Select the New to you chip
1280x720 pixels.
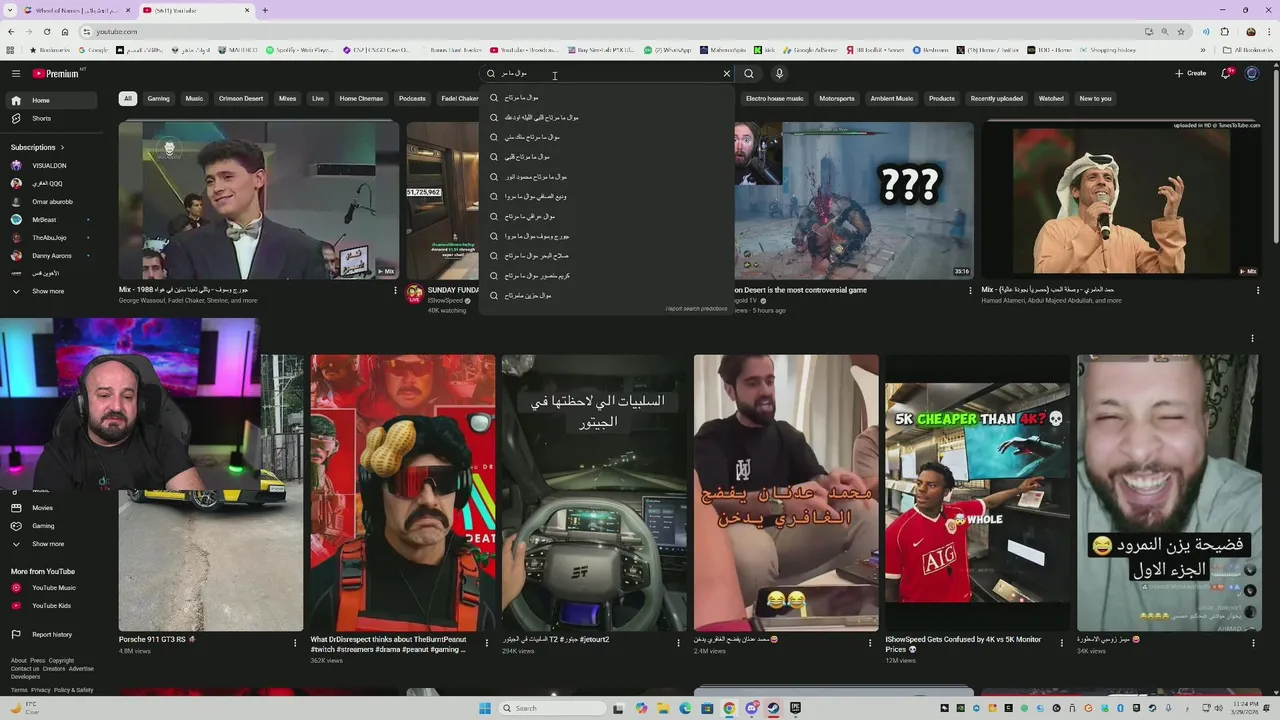pyautogui.click(x=1095, y=98)
